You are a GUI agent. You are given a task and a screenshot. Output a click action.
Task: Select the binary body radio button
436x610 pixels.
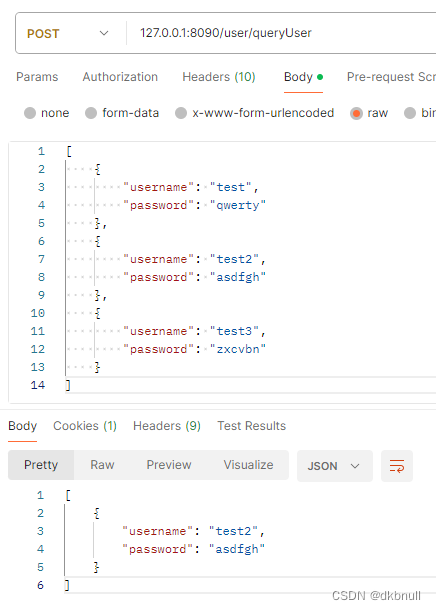point(410,113)
